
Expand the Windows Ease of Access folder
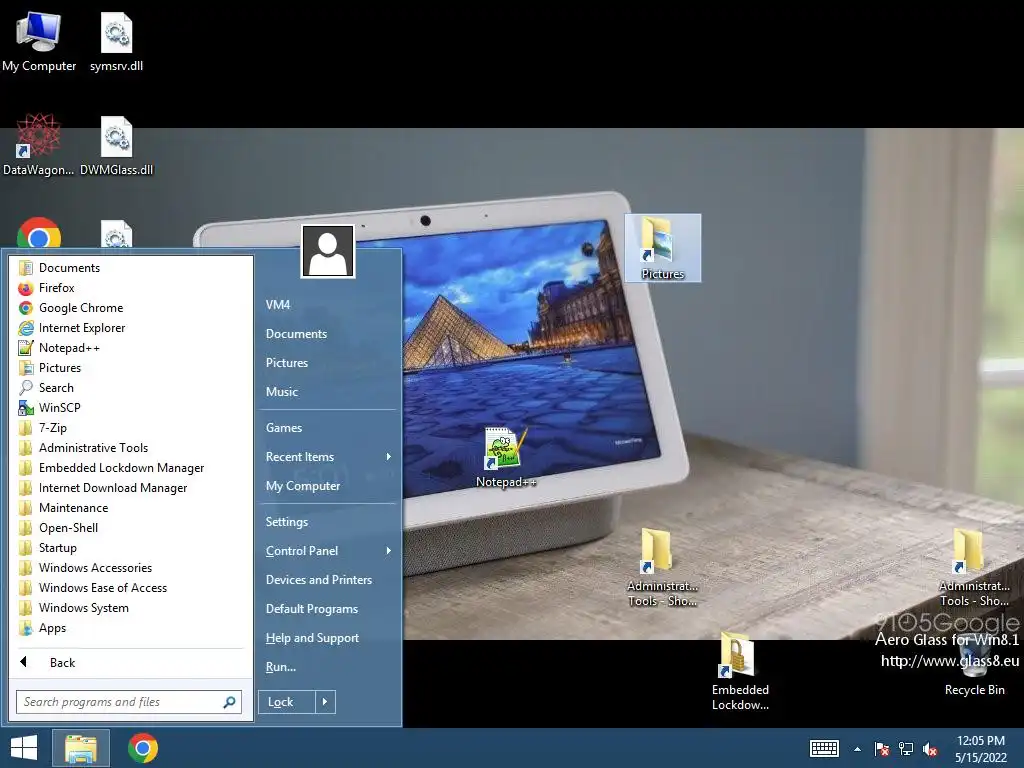pyautogui.click(x=131, y=588)
